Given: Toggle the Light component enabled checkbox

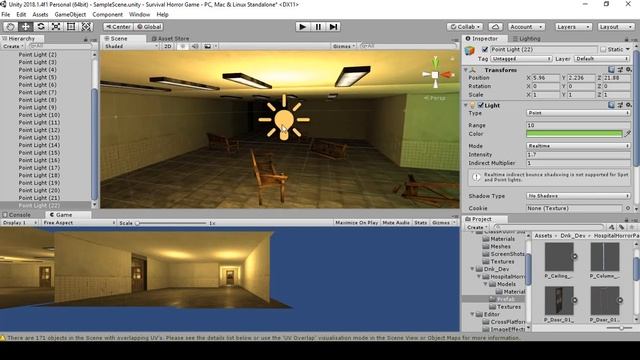Looking at the screenshot, I should 481,105.
